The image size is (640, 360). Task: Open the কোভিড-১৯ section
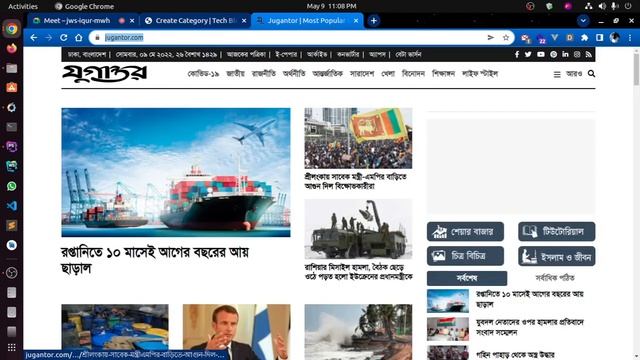(203, 74)
